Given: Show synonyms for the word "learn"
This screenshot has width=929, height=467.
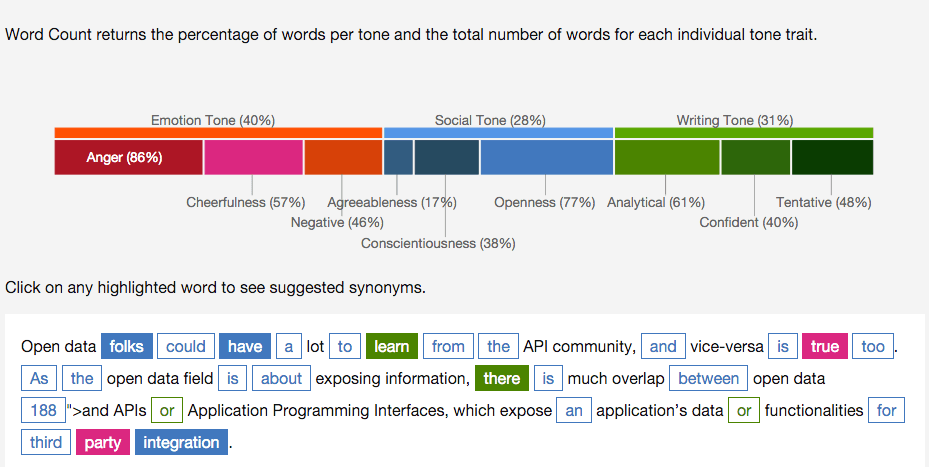Looking at the screenshot, I should (x=391, y=346).
